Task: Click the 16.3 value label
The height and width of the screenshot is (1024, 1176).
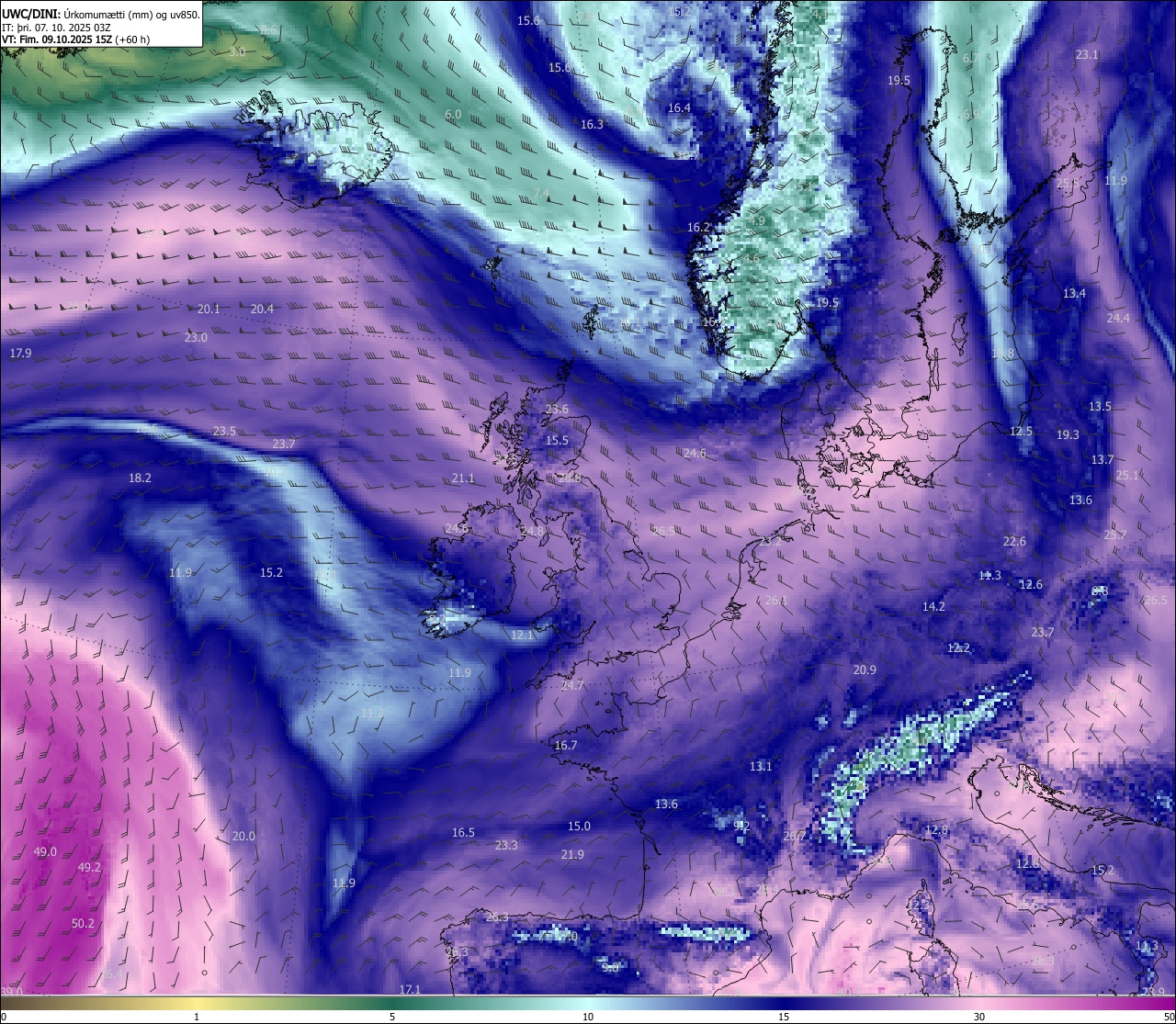Action: 592,124
